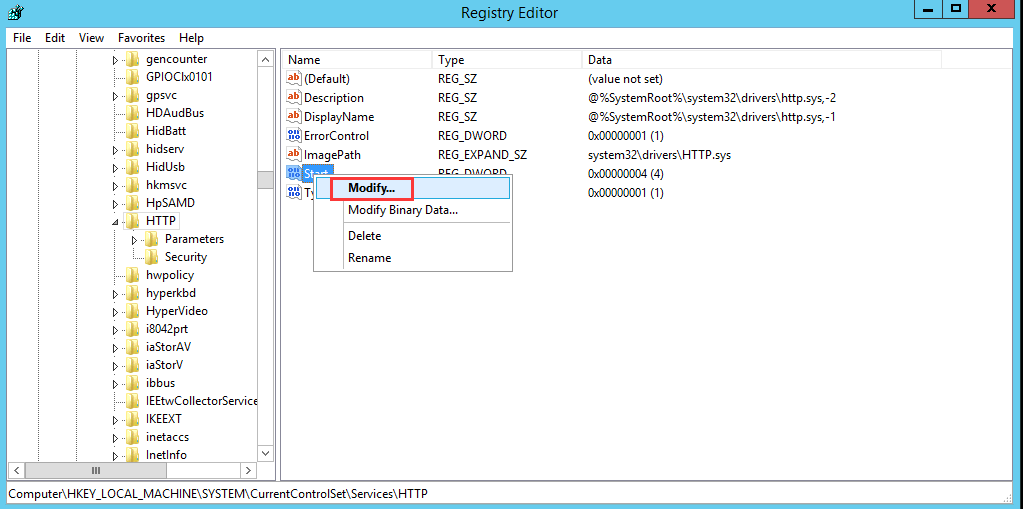Click the tree scrollbar up arrow
The width and height of the screenshot is (1023, 509).
(x=266, y=59)
